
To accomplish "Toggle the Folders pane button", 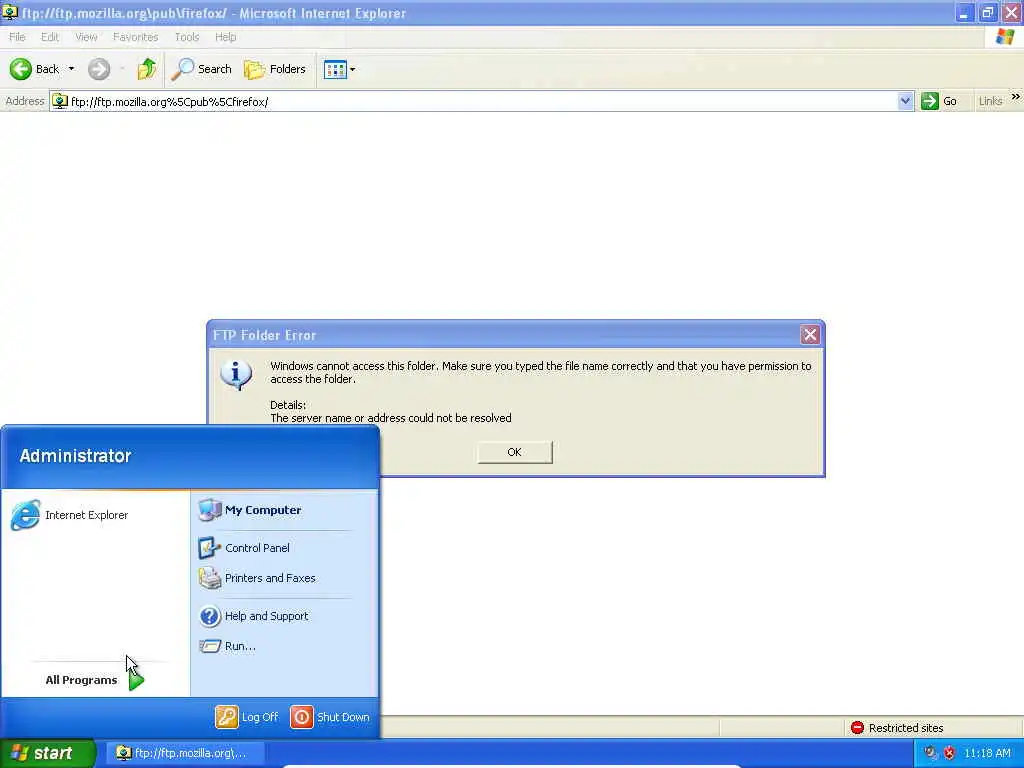I will [x=275, y=69].
